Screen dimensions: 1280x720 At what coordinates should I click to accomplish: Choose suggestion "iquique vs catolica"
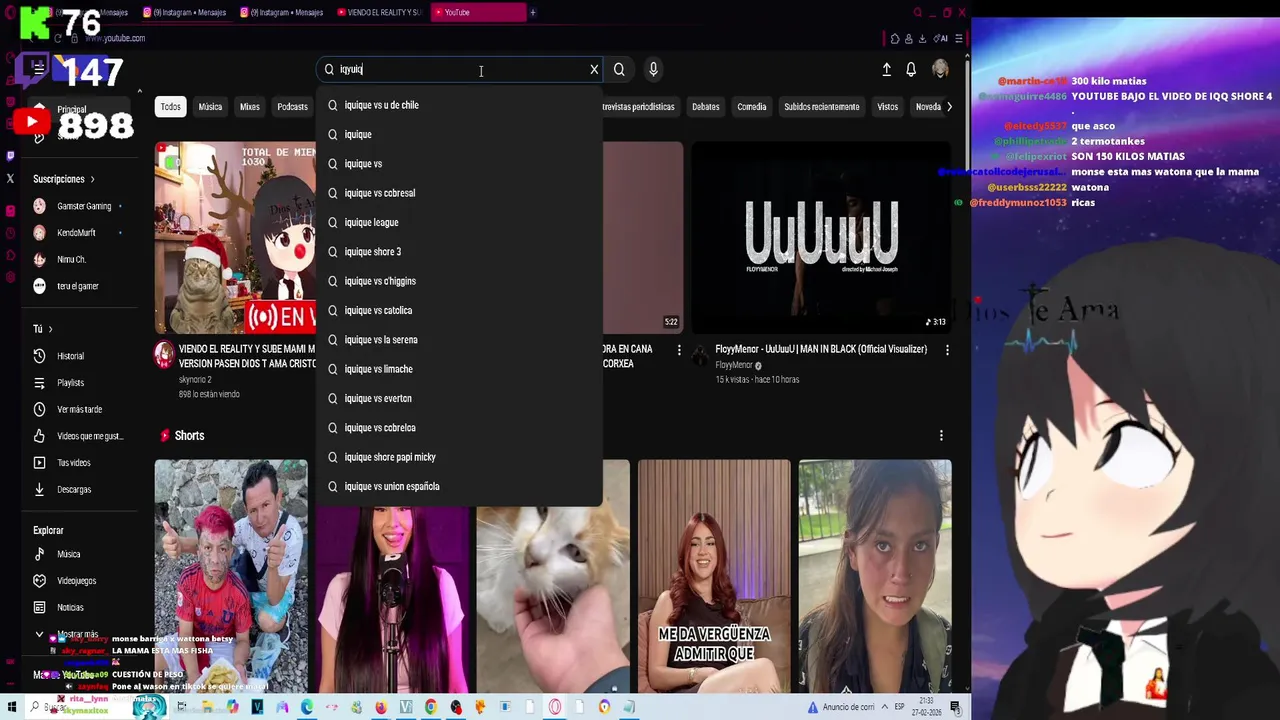[x=459, y=310]
